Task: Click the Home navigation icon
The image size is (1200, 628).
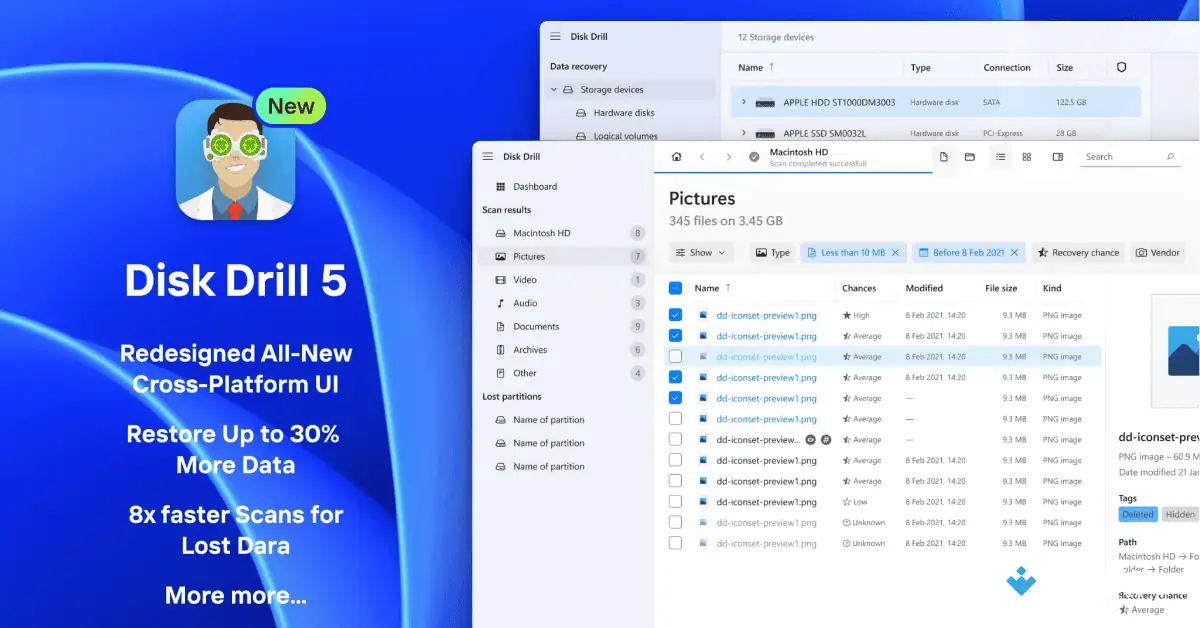Action: pyautogui.click(x=675, y=156)
